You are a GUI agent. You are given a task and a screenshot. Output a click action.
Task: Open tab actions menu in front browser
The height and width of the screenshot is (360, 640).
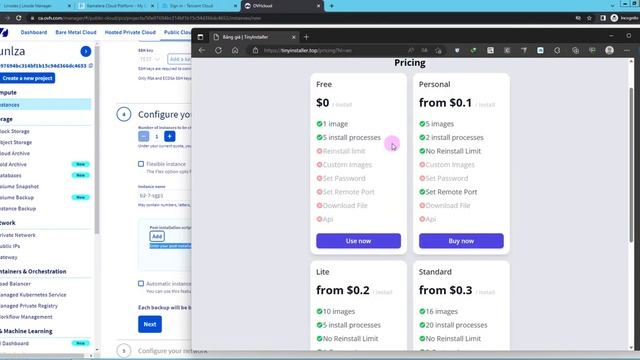pos(200,37)
